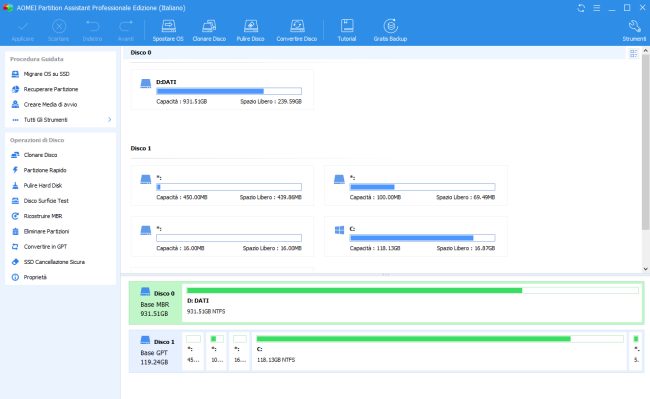This screenshot has width=650, height=399.
Task: Select the 450.00MB partition card
Action: pyautogui.click(x=222, y=186)
